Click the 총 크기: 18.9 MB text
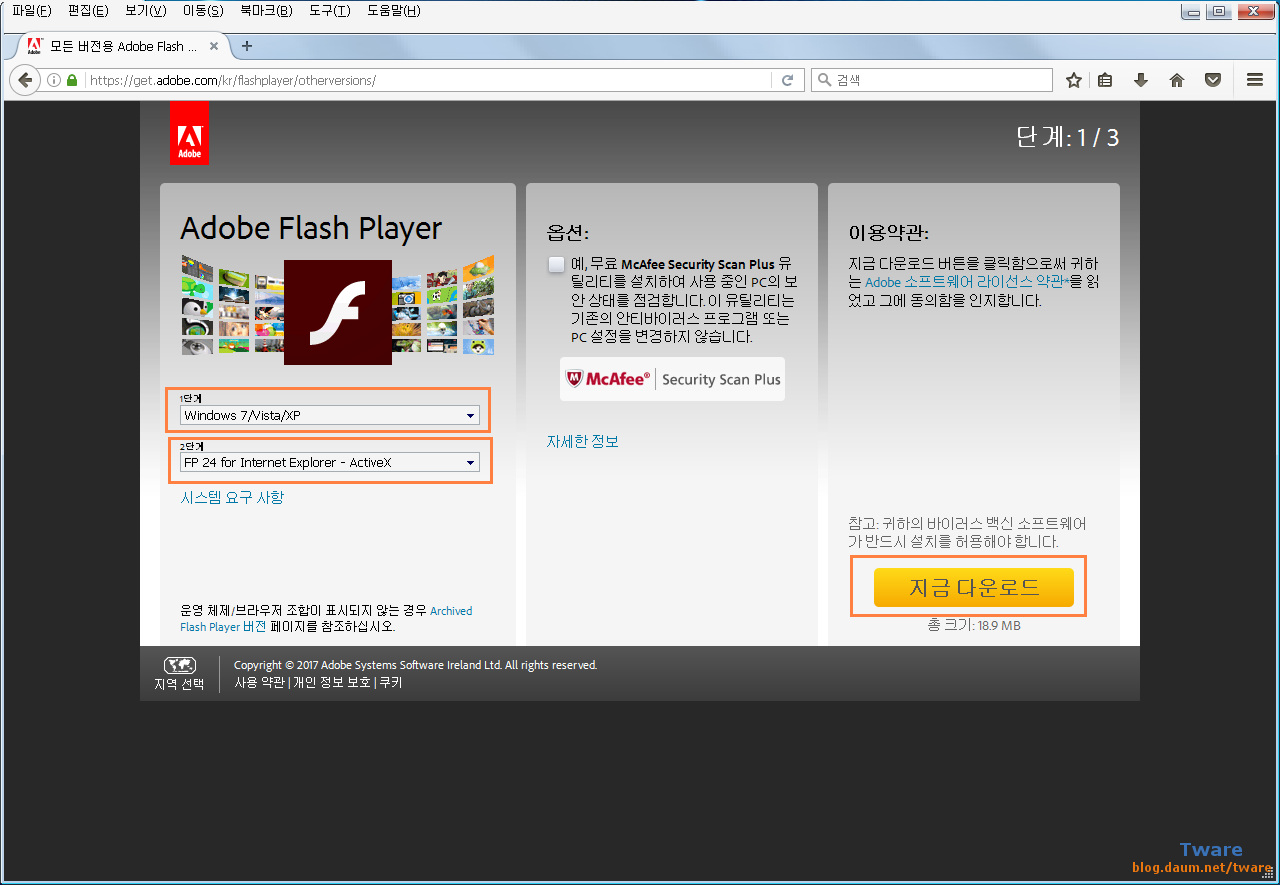The height and width of the screenshot is (885, 1280). 973,625
